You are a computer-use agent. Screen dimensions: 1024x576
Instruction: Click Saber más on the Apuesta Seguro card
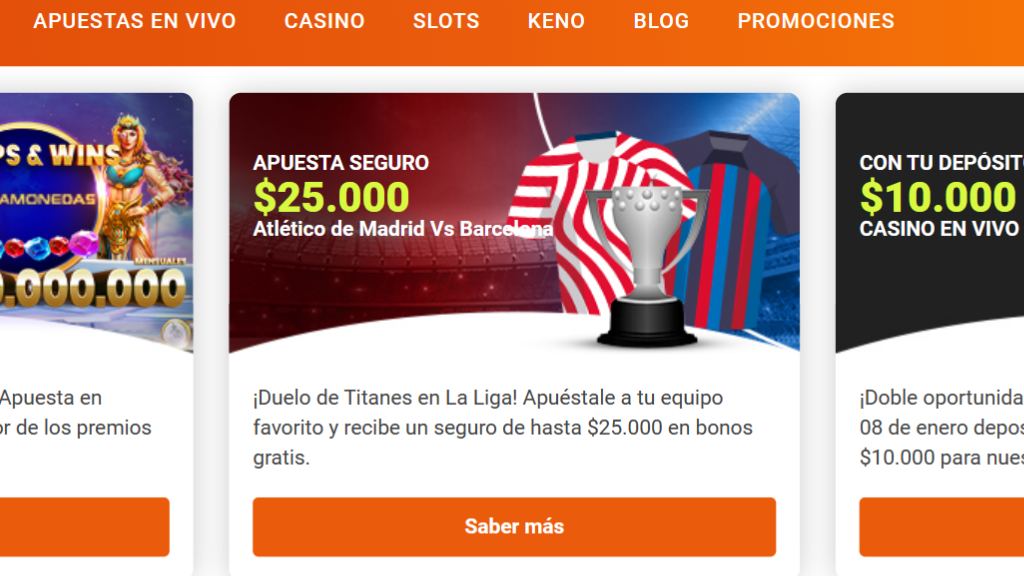tap(514, 527)
